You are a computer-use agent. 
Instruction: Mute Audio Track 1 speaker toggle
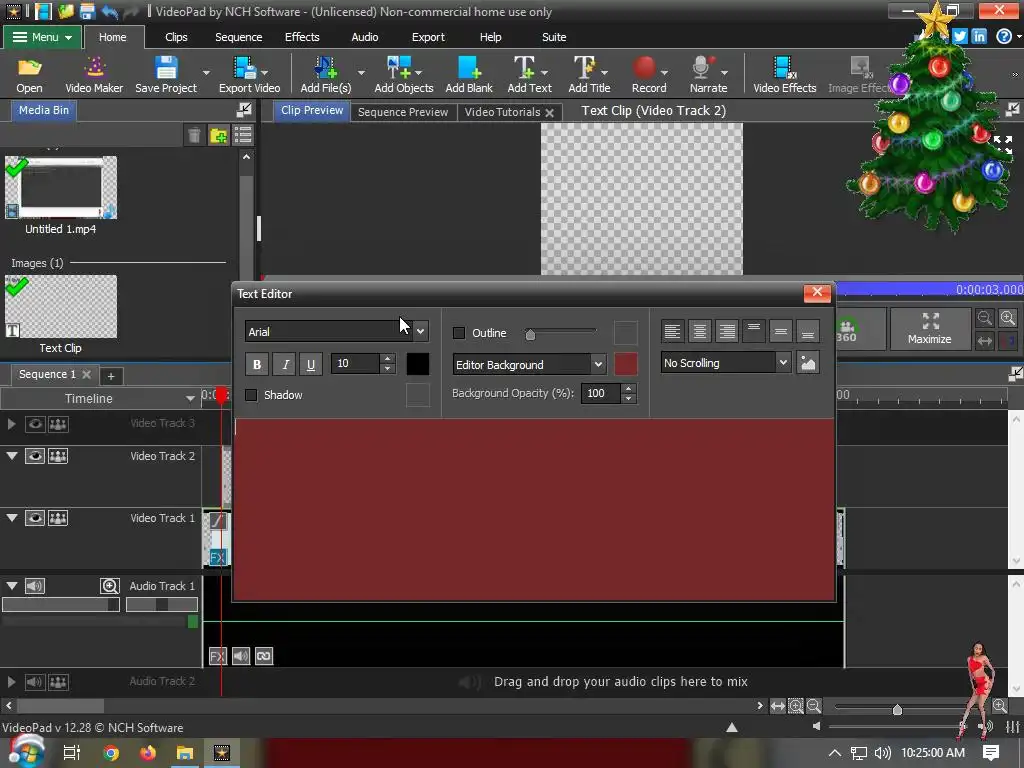point(35,586)
